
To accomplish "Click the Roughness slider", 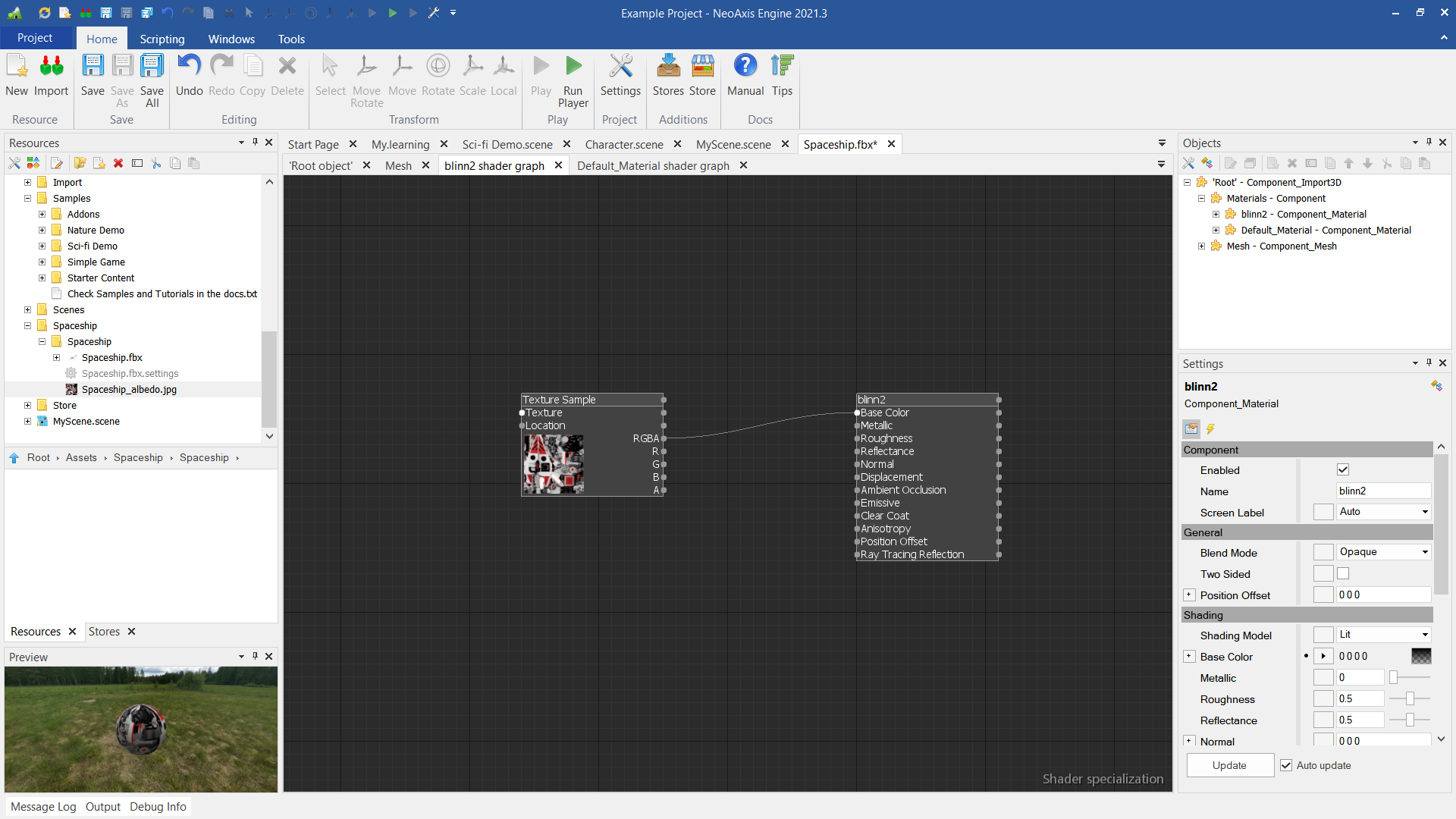I will click(x=1410, y=698).
